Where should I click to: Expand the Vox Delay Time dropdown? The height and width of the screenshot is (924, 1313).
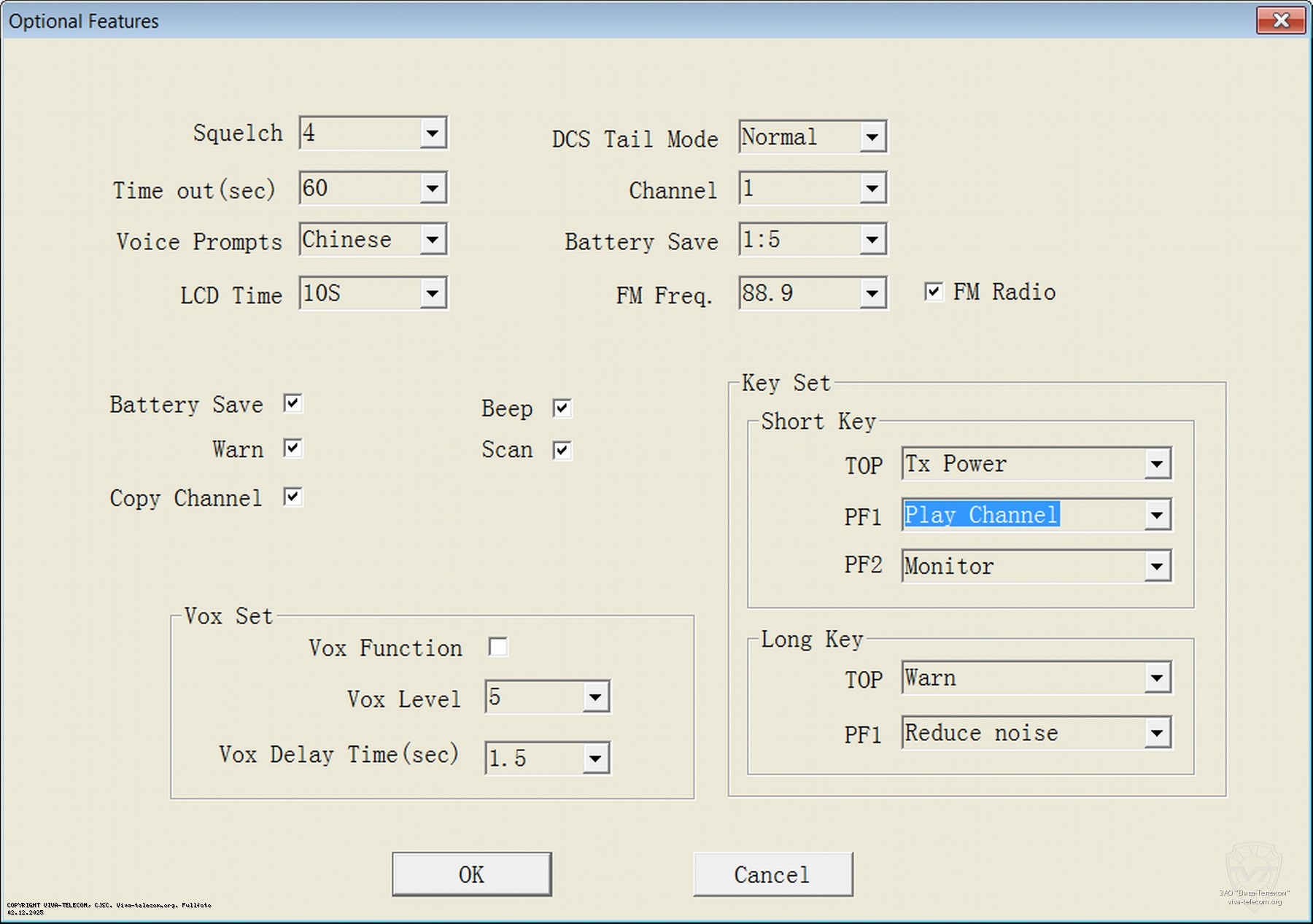click(595, 758)
